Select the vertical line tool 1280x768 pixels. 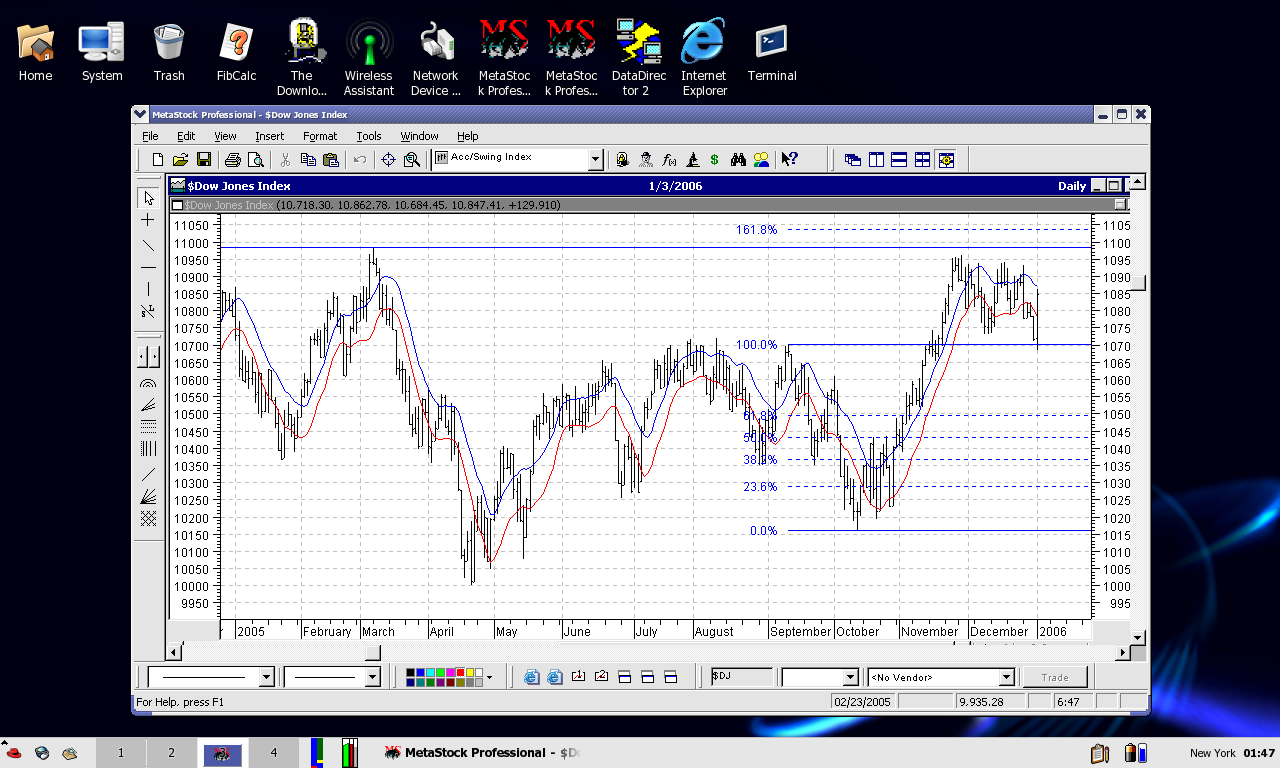pyautogui.click(x=148, y=289)
